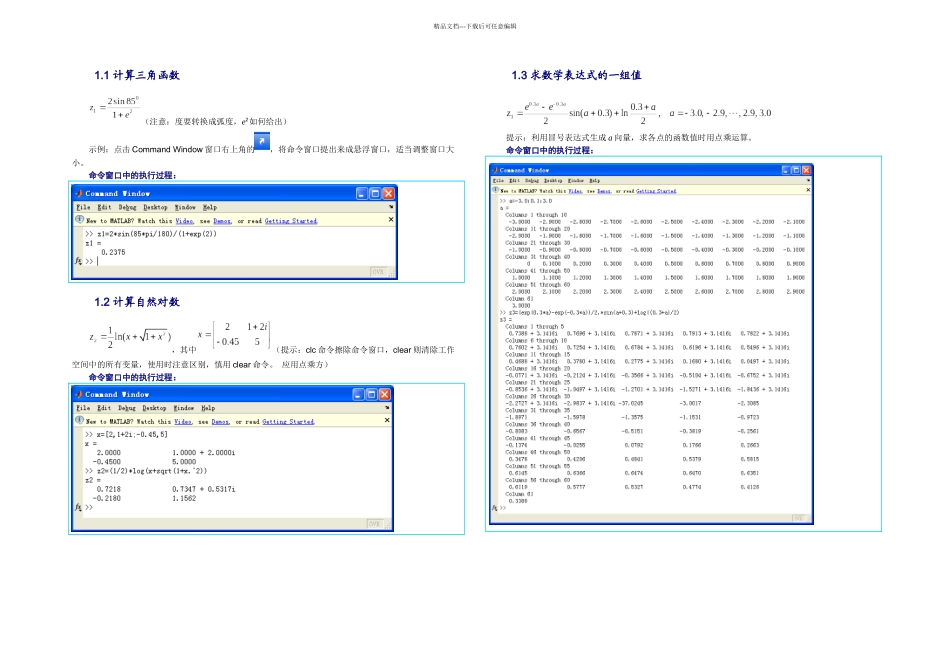
Task: Open the fx function browser in the z2 window
Action: click(78, 507)
